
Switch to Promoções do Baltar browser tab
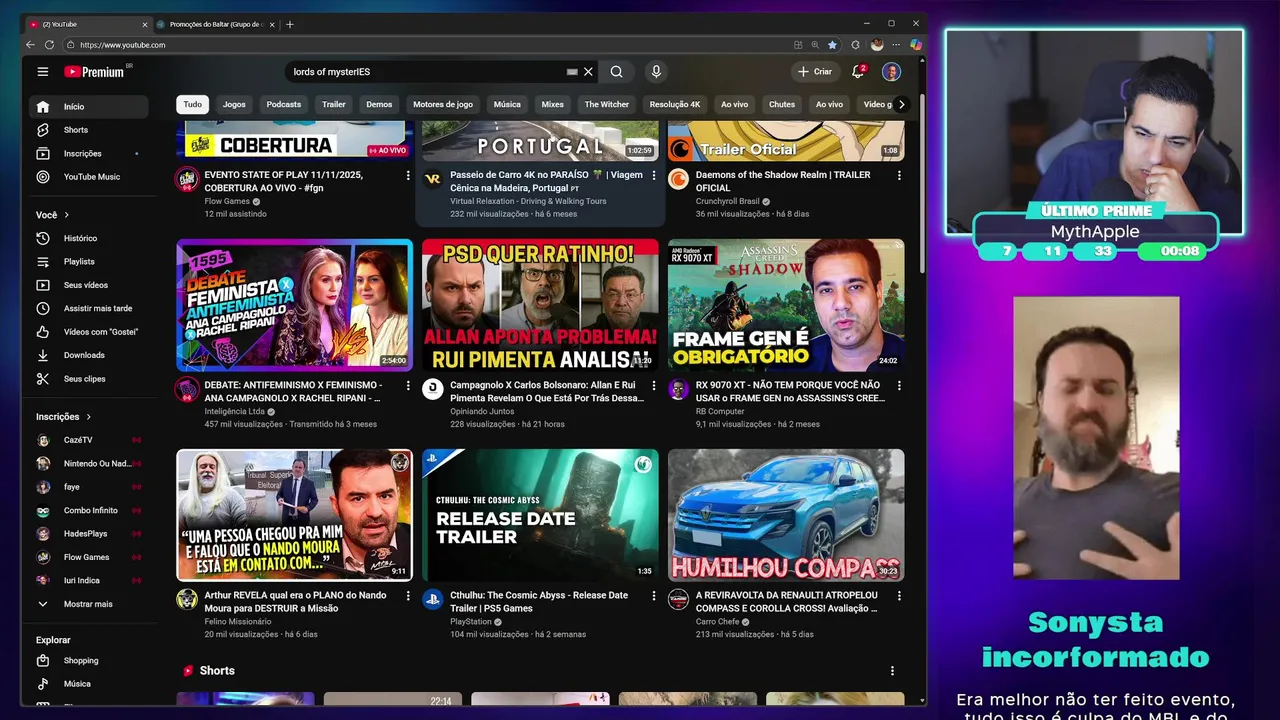(x=215, y=24)
